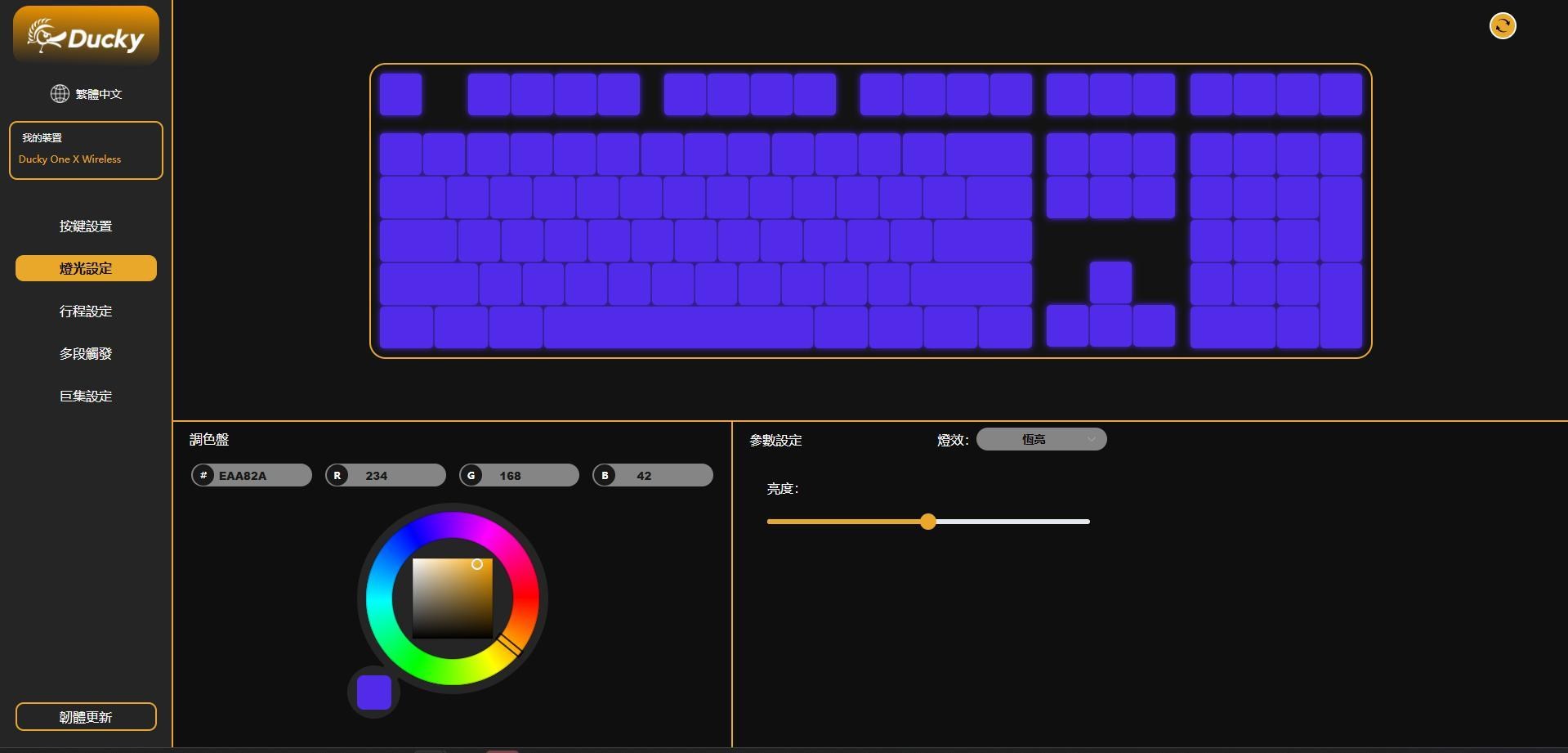The height and width of the screenshot is (753, 1568).
Task: Select the spacebar on the keyboard preview
Action: [x=678, y=327]
